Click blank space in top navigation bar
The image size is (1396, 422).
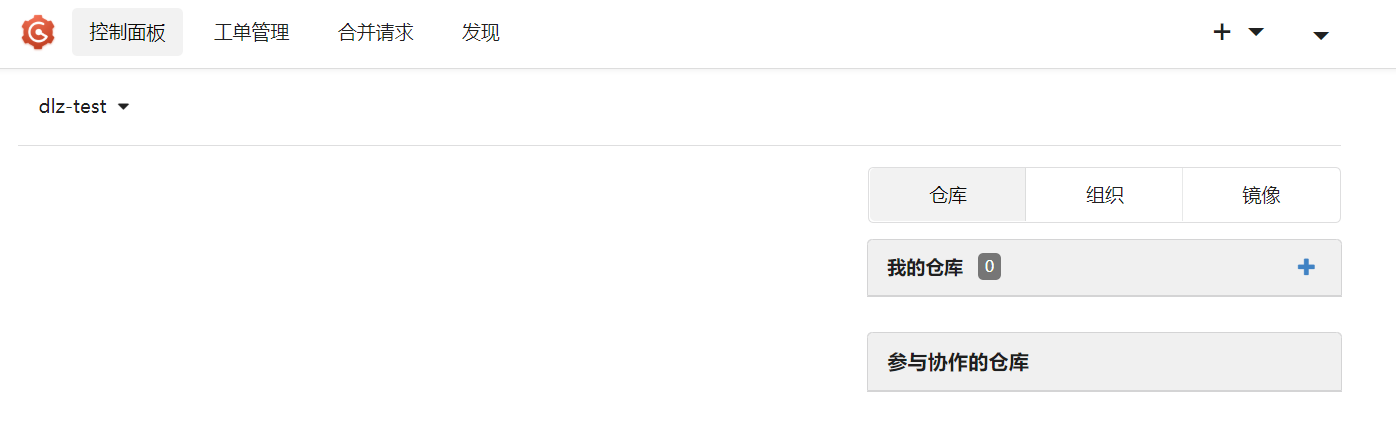pos(850,33)
